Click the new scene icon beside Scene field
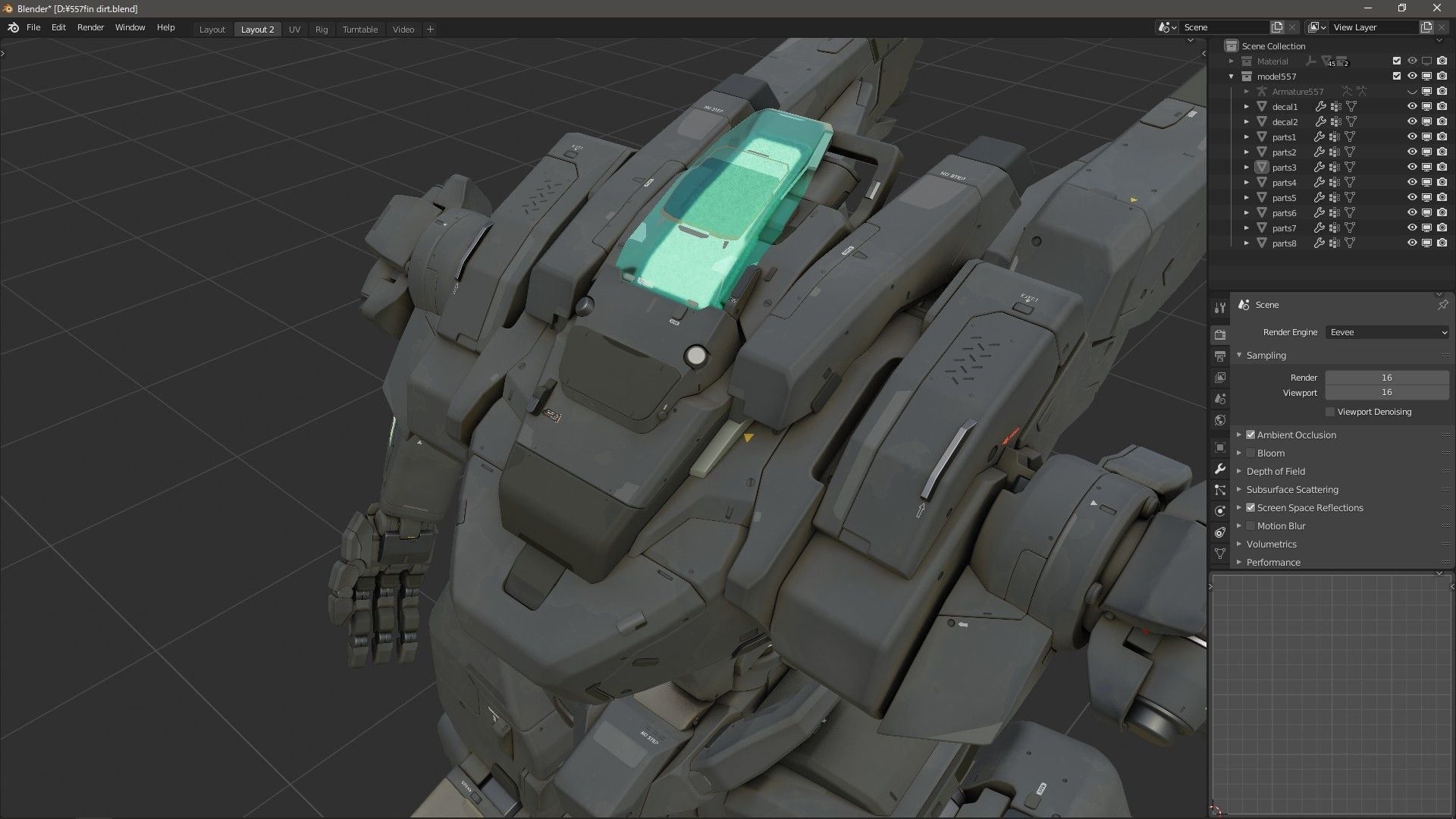Screen dimensions: 1456x819 pos(1277,27)
